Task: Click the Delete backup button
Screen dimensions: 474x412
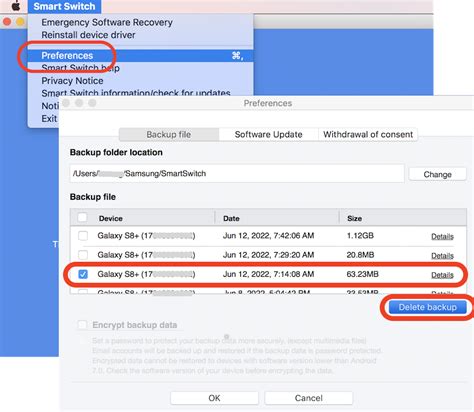Action: tap(428, 307)
